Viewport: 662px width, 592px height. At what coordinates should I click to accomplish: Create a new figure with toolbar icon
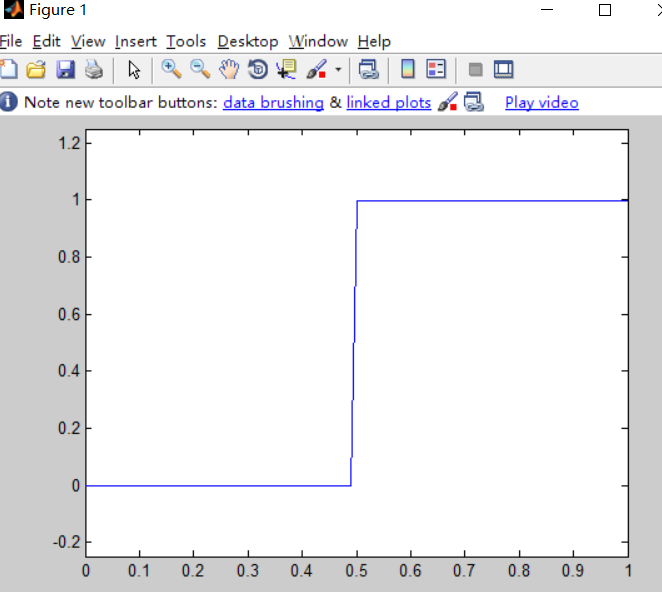click(8, 69)
